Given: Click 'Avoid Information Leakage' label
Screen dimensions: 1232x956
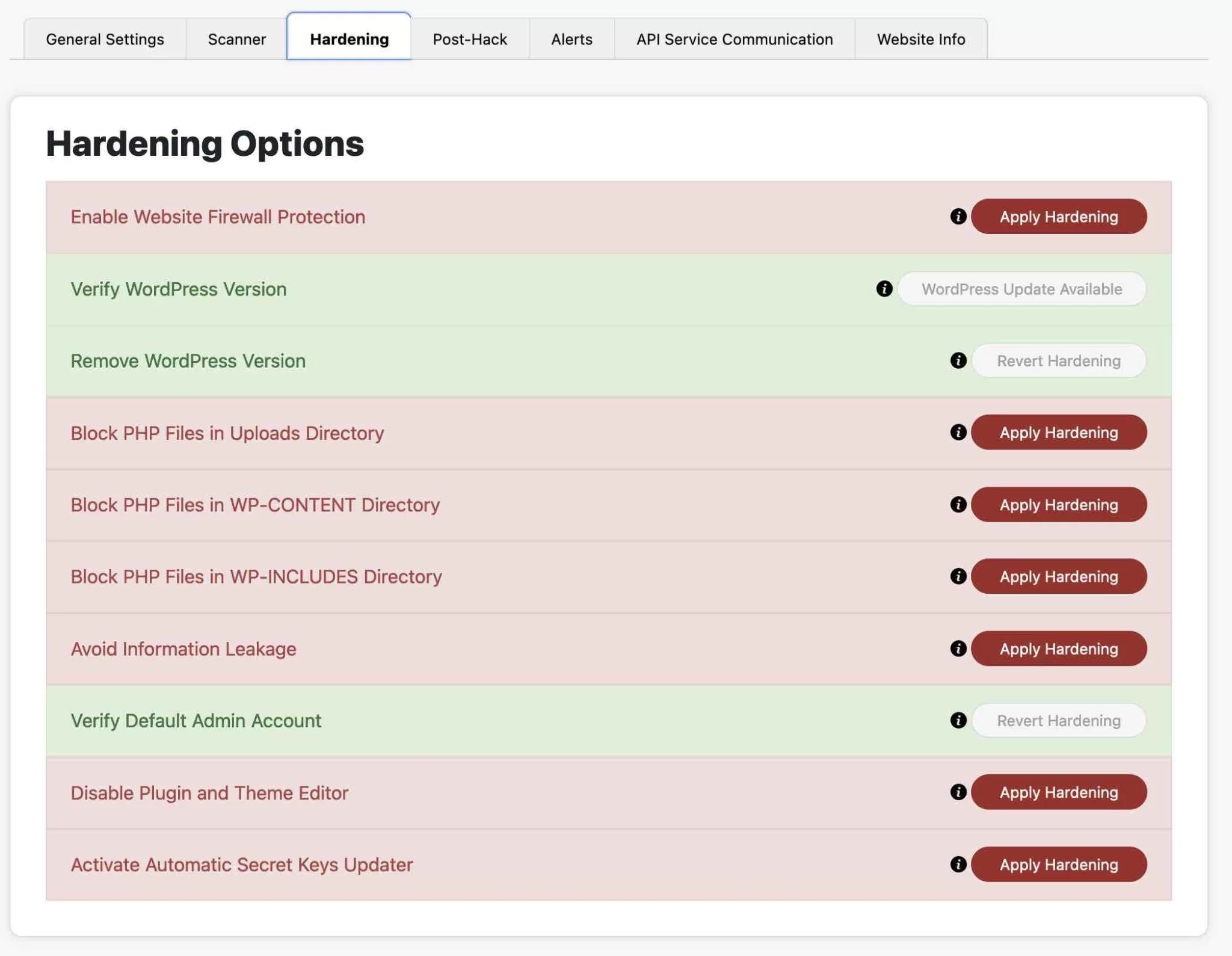Looking at the screenshot, I should 183,649.
